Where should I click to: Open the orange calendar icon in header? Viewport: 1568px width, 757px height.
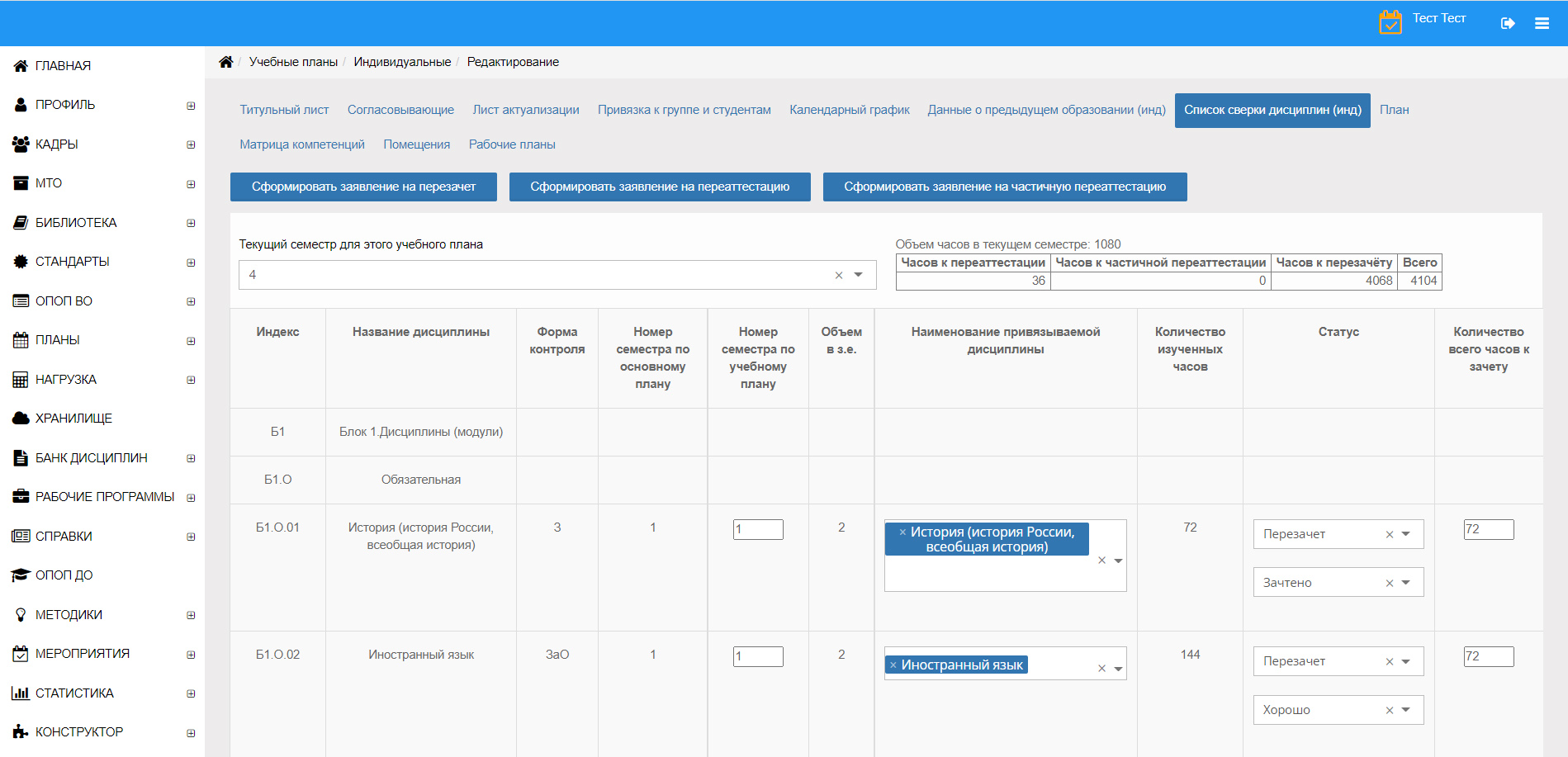[1390, 22]
